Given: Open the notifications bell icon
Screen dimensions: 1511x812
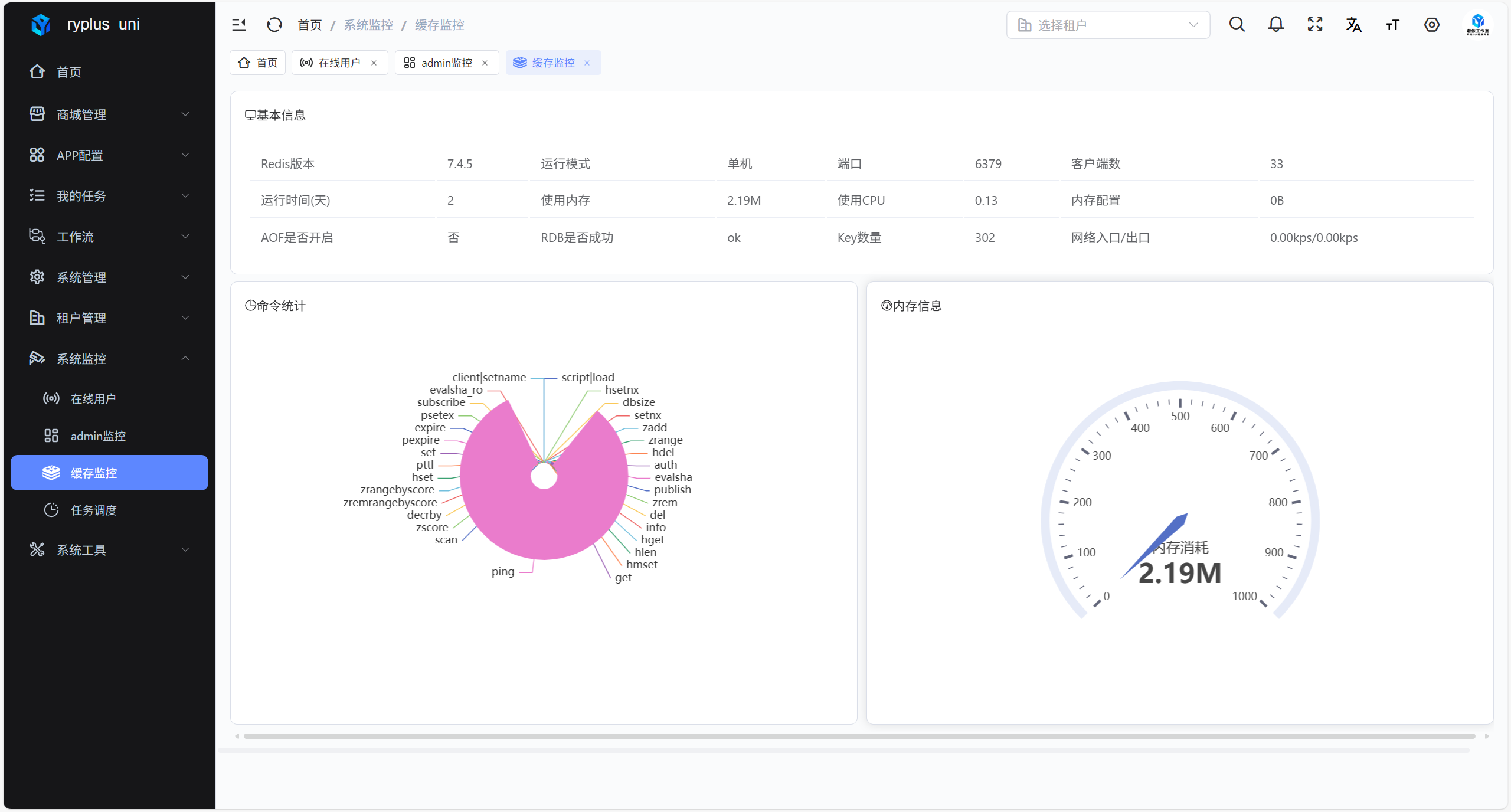Looking at the screenshot, I should [x=1275, y=25].
